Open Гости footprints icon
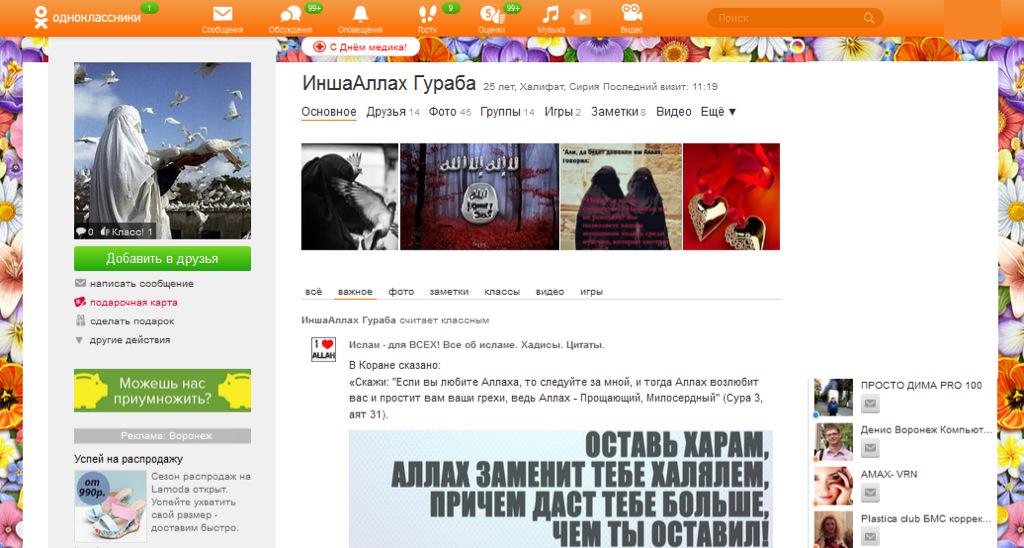Screen dimensions: 1024x548 tap(427, 14)
